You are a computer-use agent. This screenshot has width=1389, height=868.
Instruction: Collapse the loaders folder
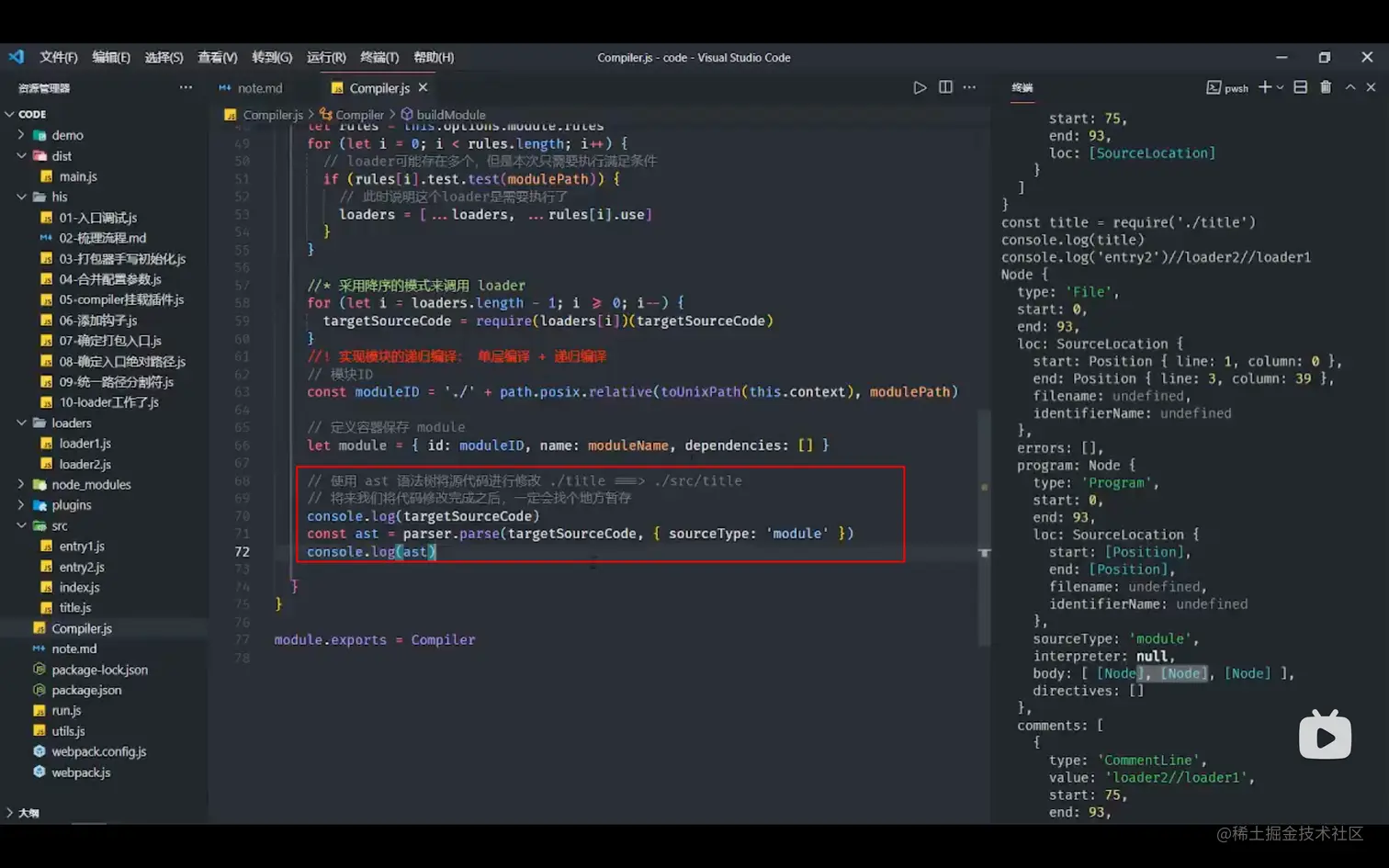pyautogui.click(x=21, y=423)
